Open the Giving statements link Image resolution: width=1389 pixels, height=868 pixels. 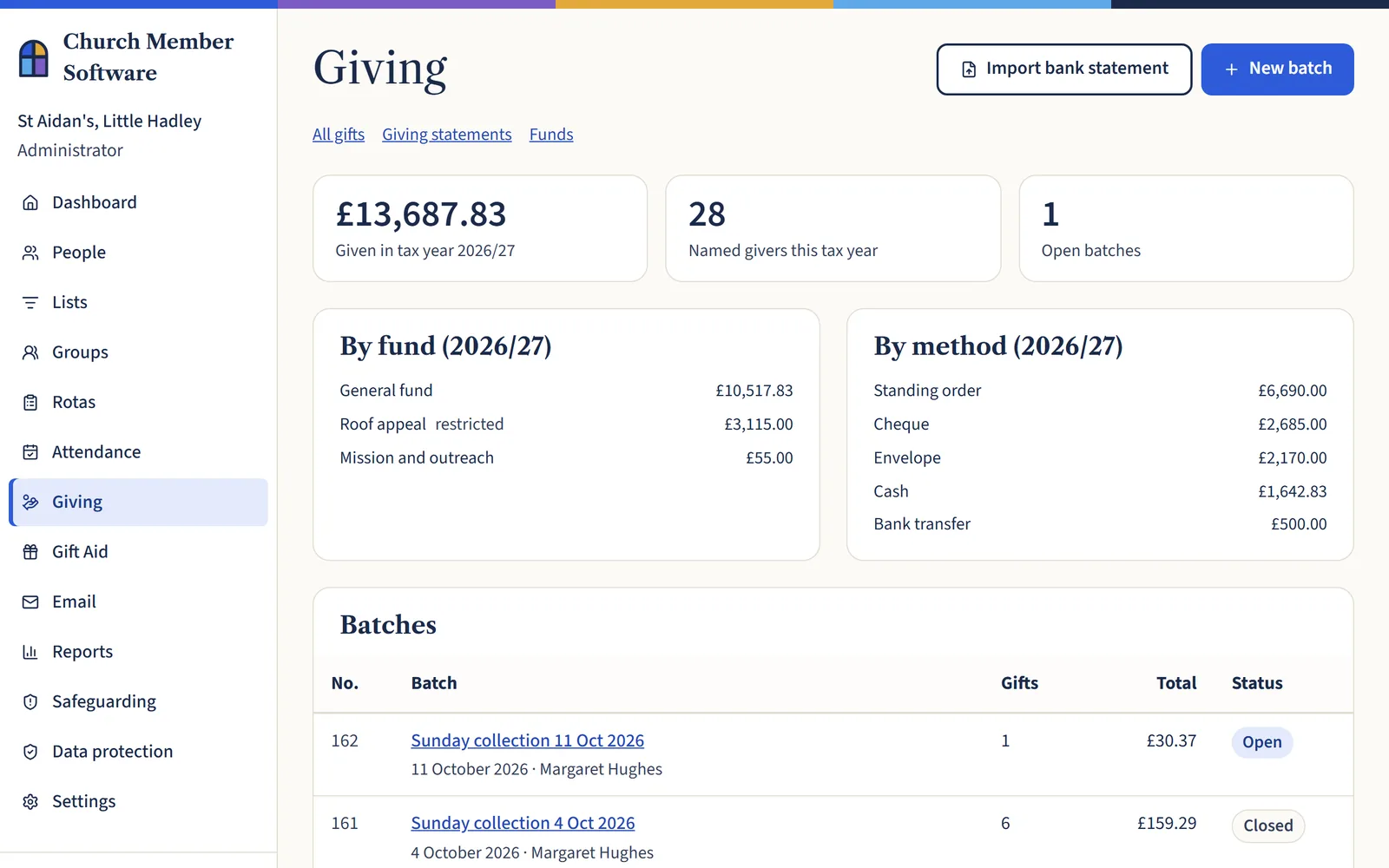(447, 135)
